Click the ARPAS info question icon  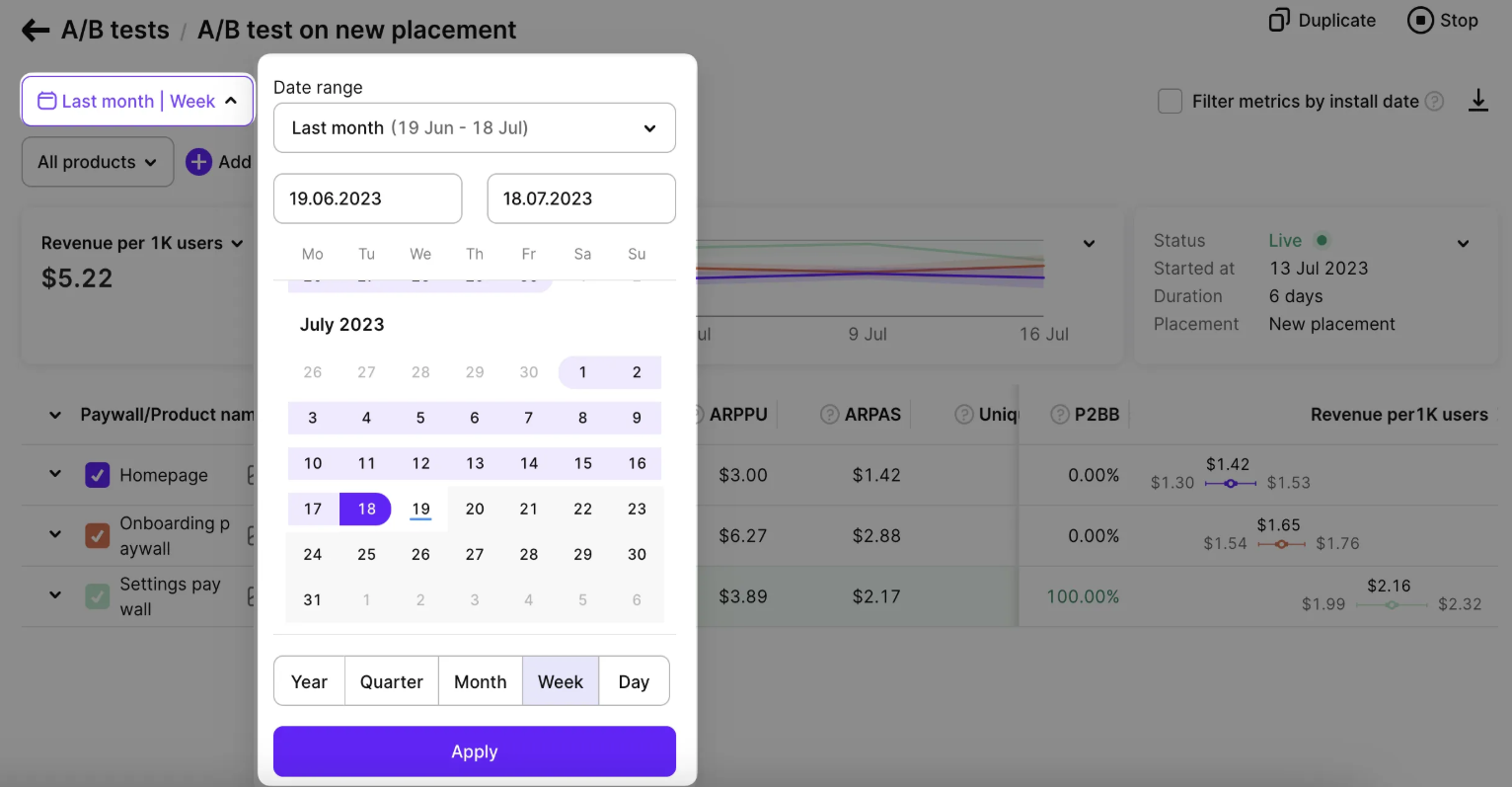pos(830,415)
